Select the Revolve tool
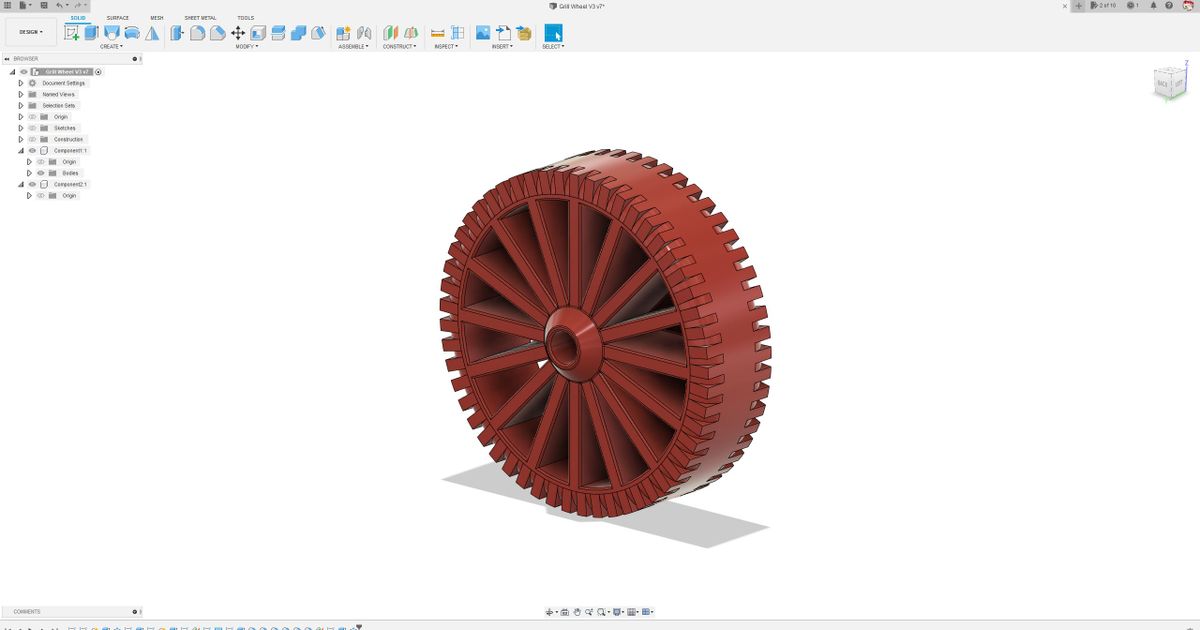Screen dimensions: 1200x630 [112, 31]
